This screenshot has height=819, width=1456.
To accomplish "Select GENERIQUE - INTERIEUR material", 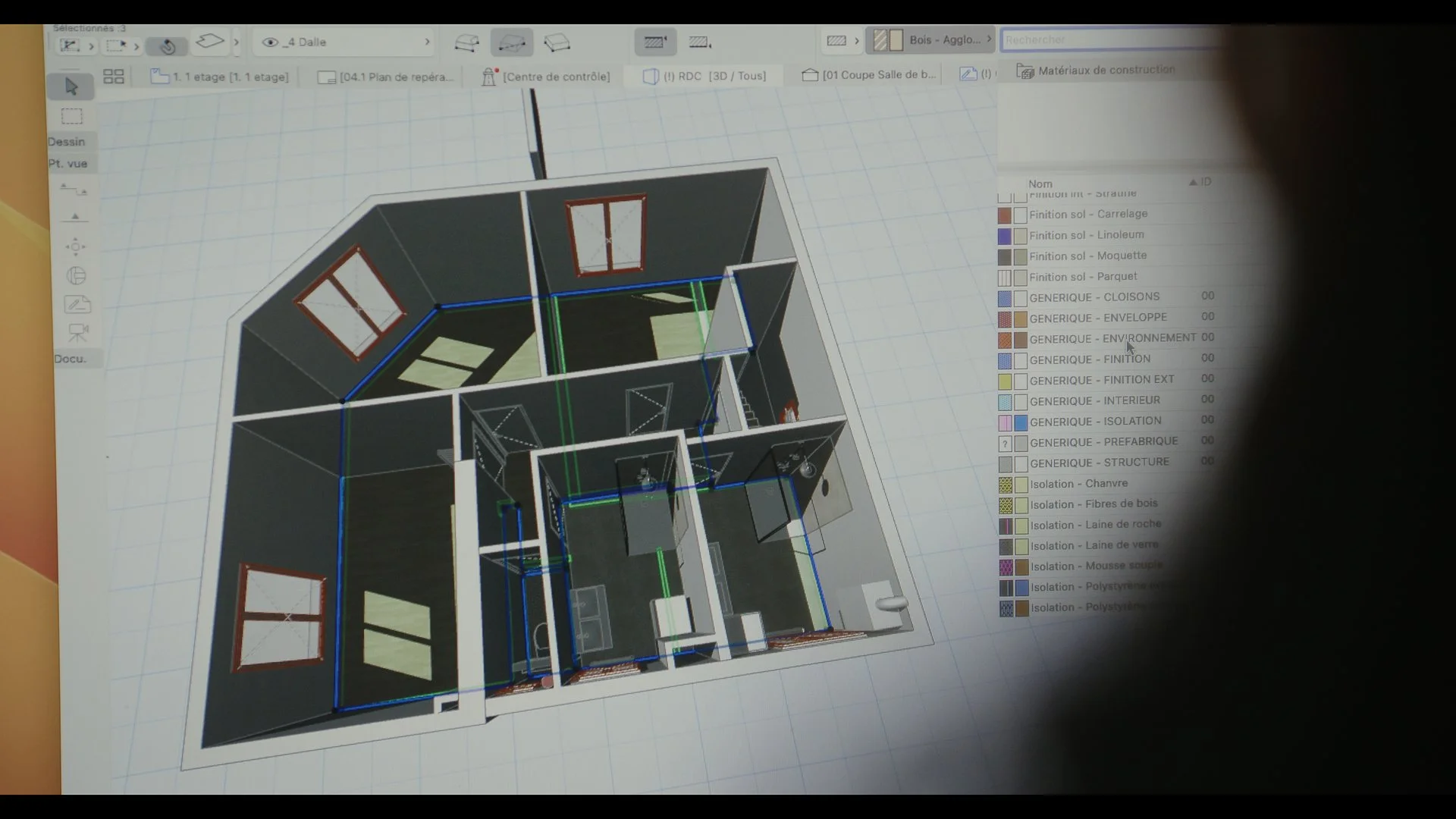I will (x=1095, y=400).
